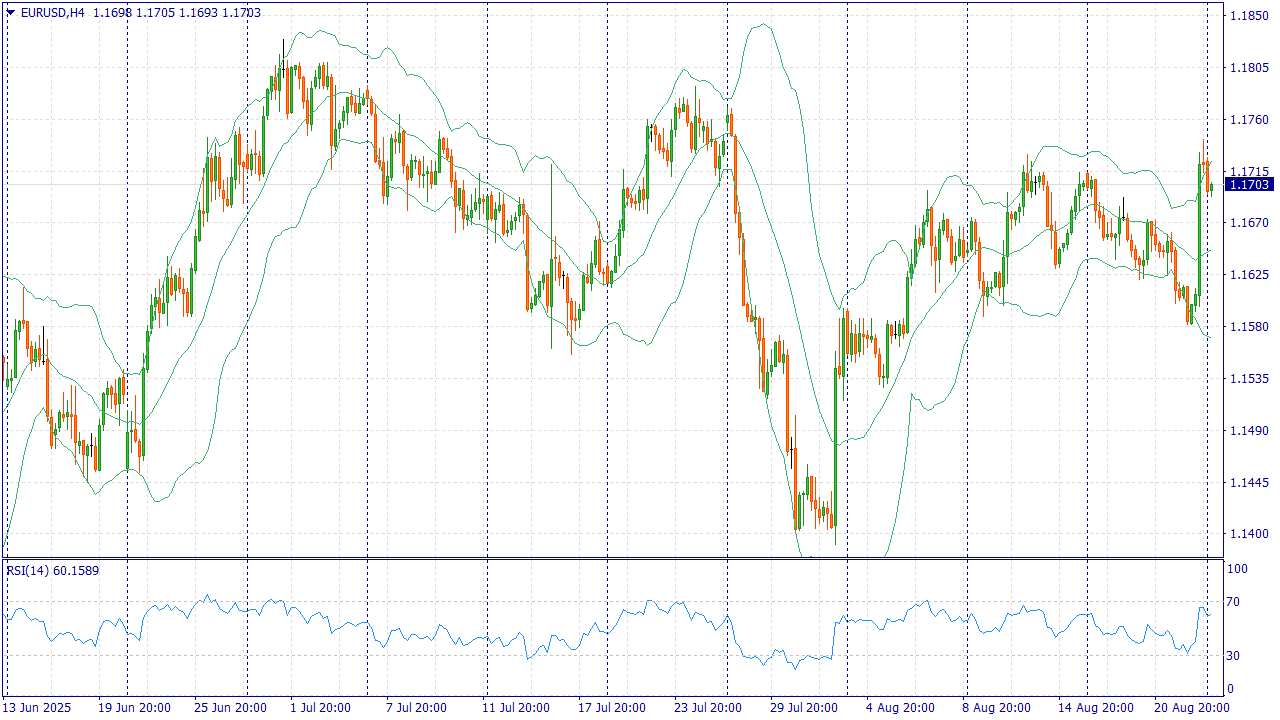Click the 1.1625 price scale label
This screenshot has height=720, width=1280.
(1249, 275)
